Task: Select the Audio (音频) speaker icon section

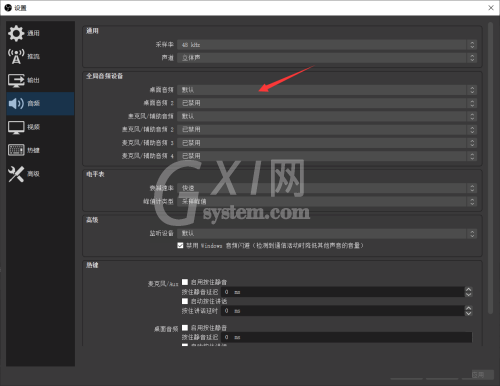Action: point(16,103)
